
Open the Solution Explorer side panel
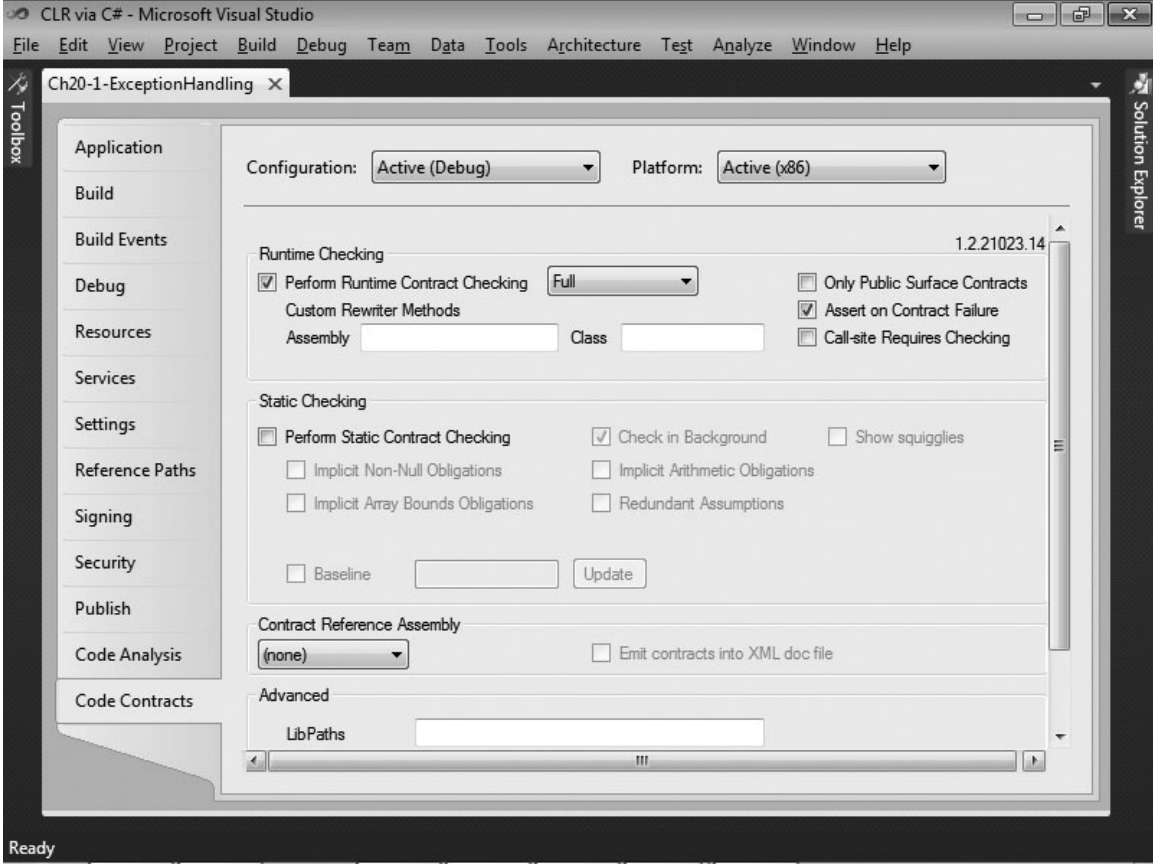pos(1140,150)
